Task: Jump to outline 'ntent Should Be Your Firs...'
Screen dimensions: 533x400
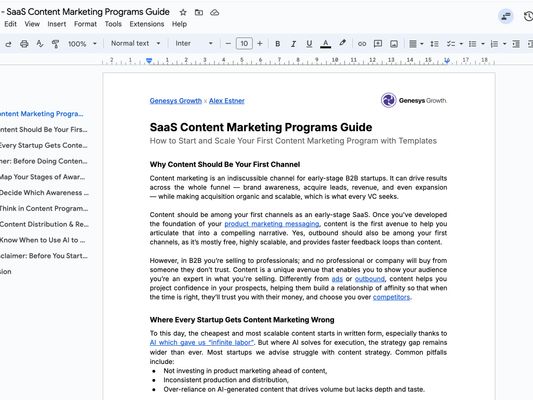Action: pos(44,129)
